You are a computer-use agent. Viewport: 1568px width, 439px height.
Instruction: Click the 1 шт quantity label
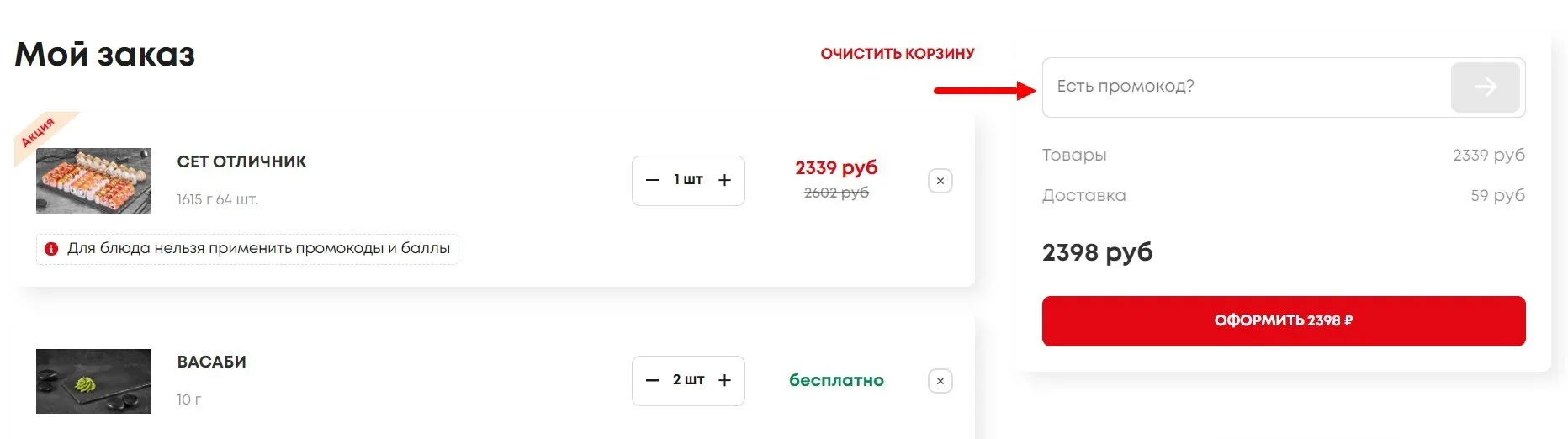coord(688,180)
